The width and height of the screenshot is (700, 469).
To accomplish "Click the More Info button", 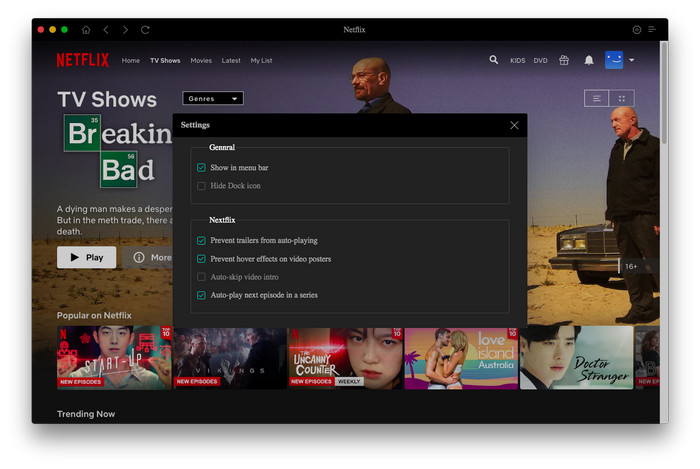I will coord(148,257).
